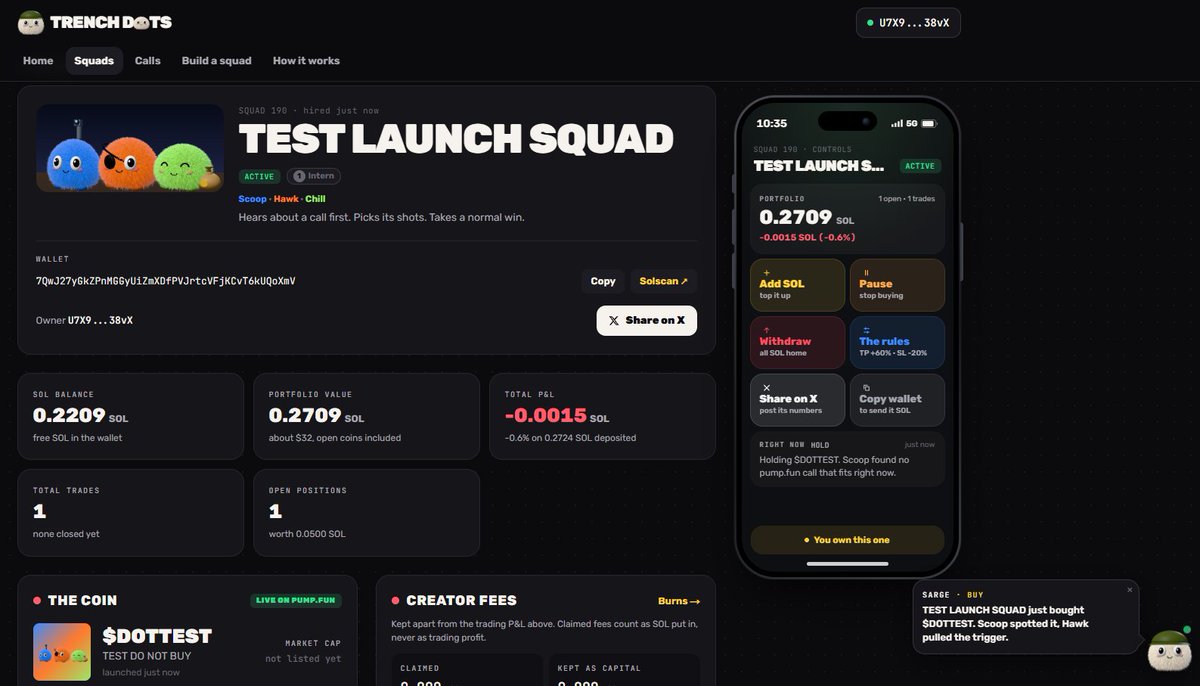Click the Intern level badge
1200x686 pixels.
click(x=314, y=176)
